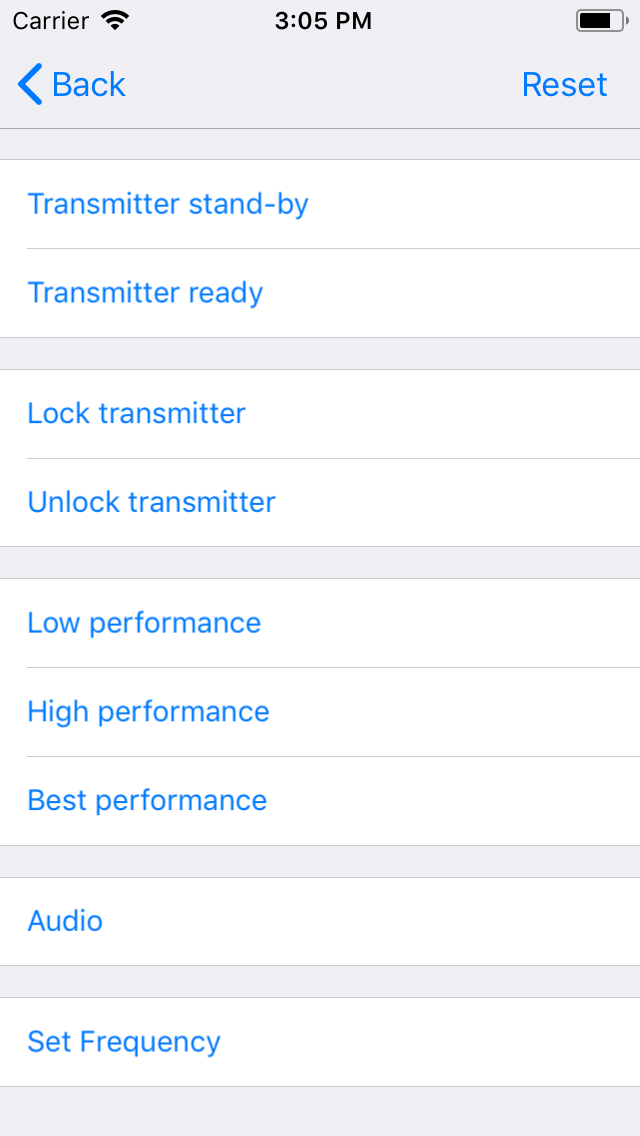This screenshot has width=640, height=1136.
Task: Tap empty navigation bar center area
Action: (x=320, y=85)
